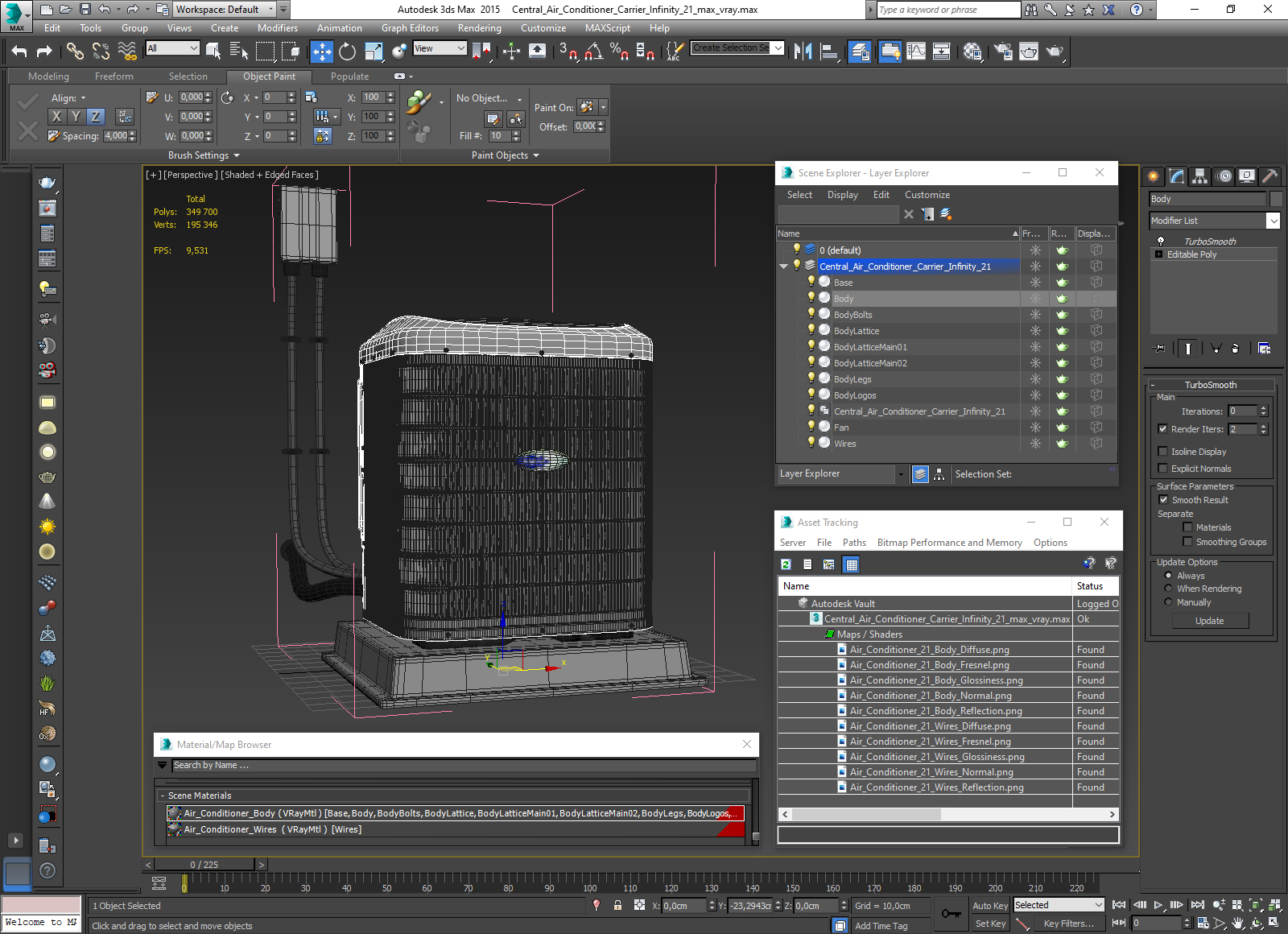Switch to the Freeform ribbon tab
Screen dimensions: 1288x934
tap(114, 76)
